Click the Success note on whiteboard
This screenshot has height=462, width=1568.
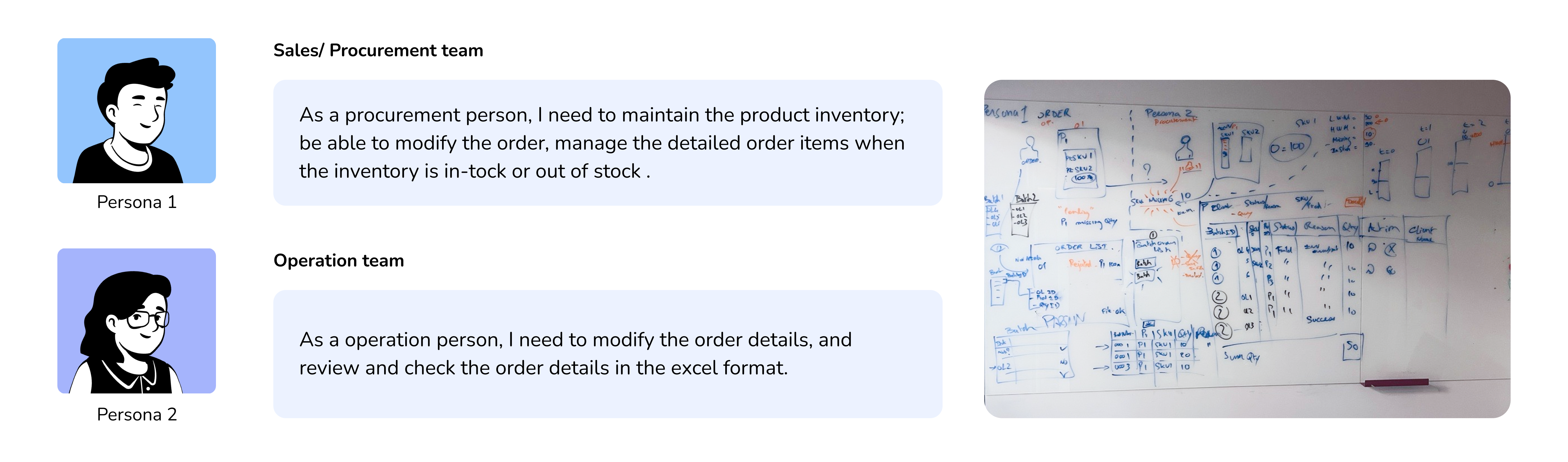click(x=1320, y=319)
